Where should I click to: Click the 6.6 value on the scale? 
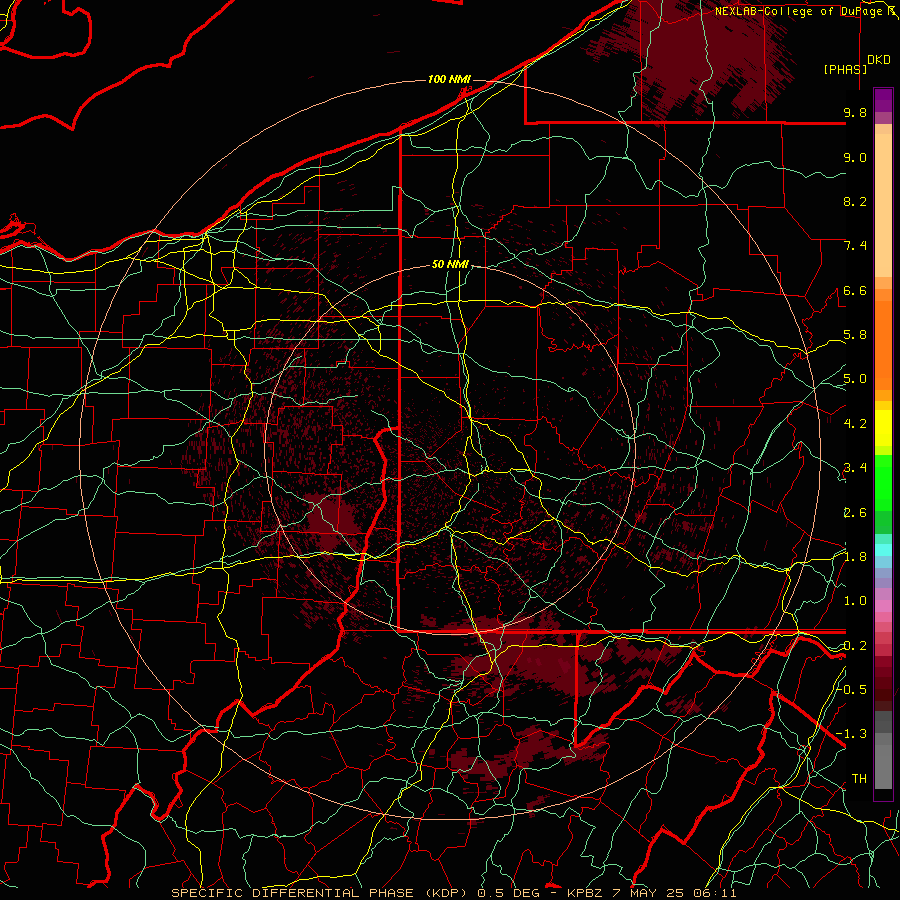(x=855, y=290)
